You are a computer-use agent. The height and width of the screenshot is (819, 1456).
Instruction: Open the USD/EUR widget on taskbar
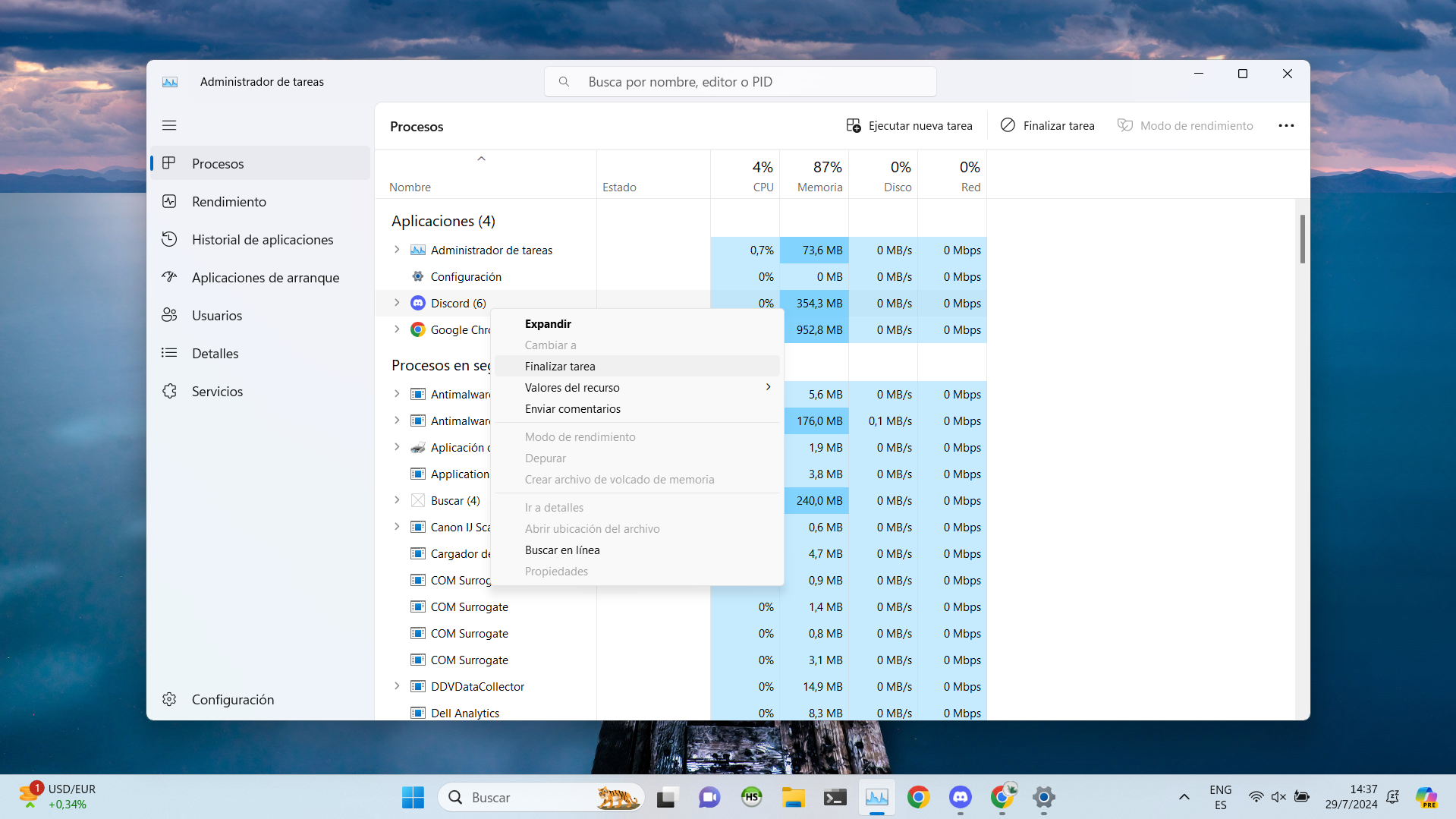pyautogui.click(x=58, y=797)
